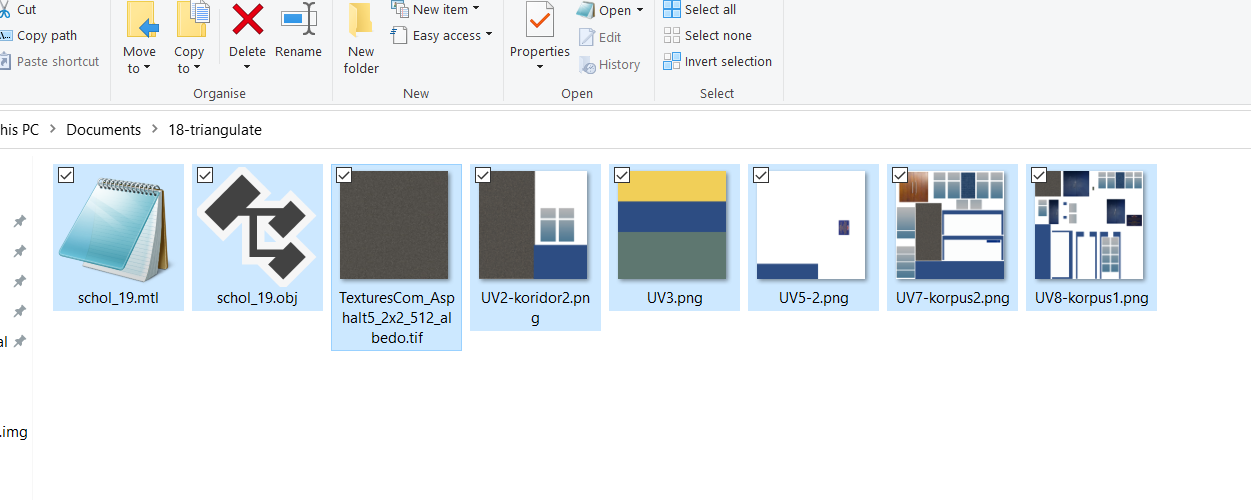Click the Cut scissors icon
The height and width of the screenshot is (500, 1251).
(4, 9)
